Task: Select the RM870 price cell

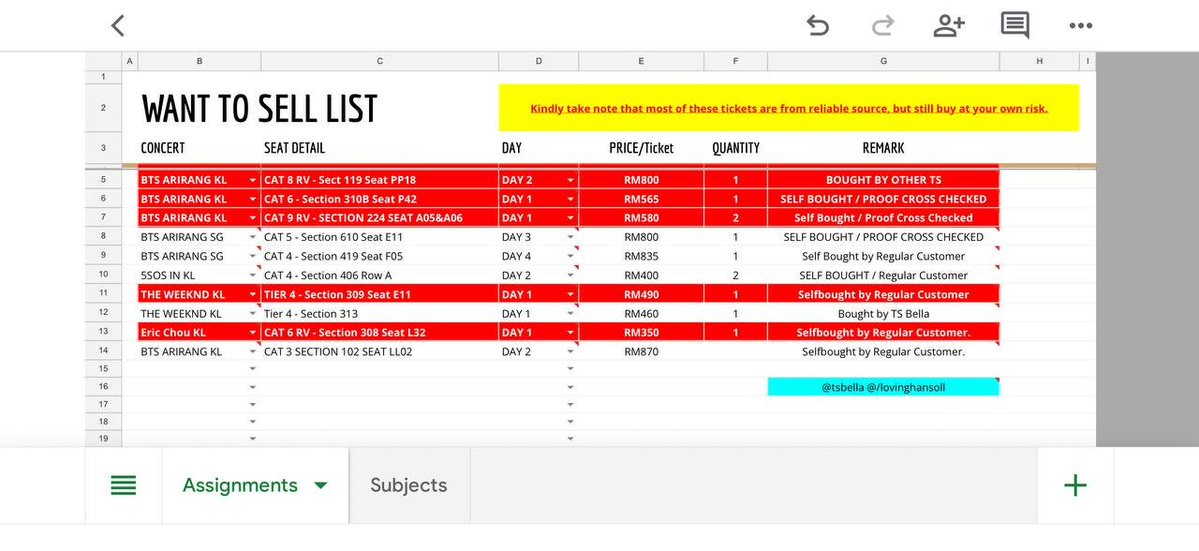Action: (641, 352)
